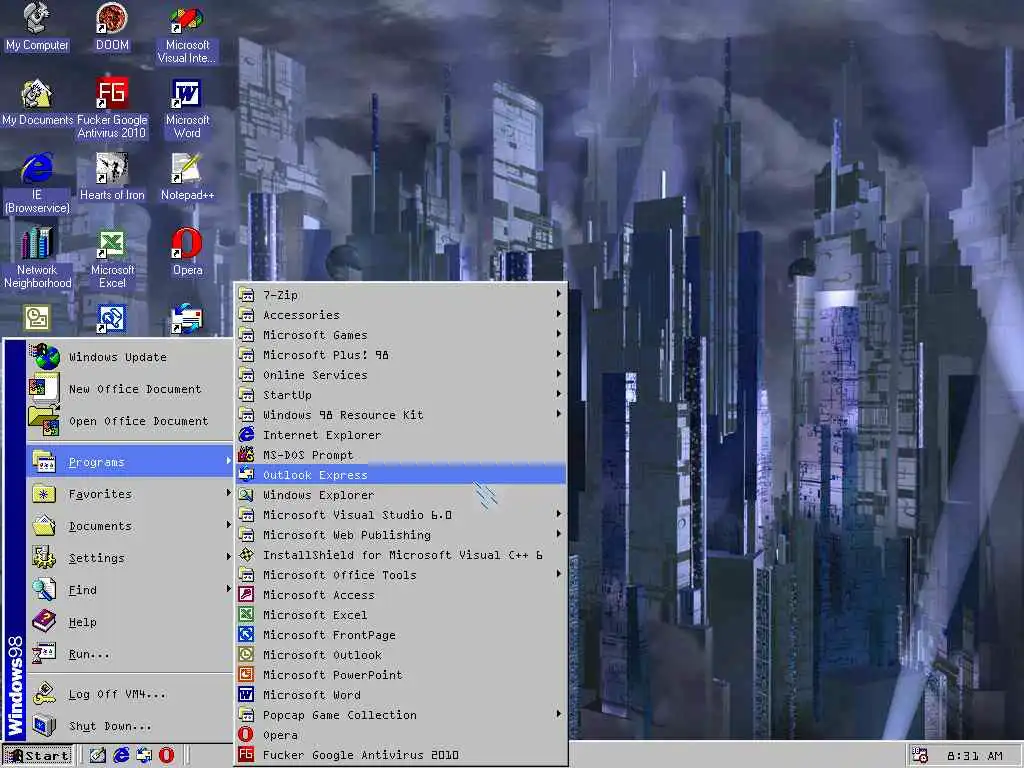
Task: Launch Opera from the Programs menu
Action: (x=401, y=735)
